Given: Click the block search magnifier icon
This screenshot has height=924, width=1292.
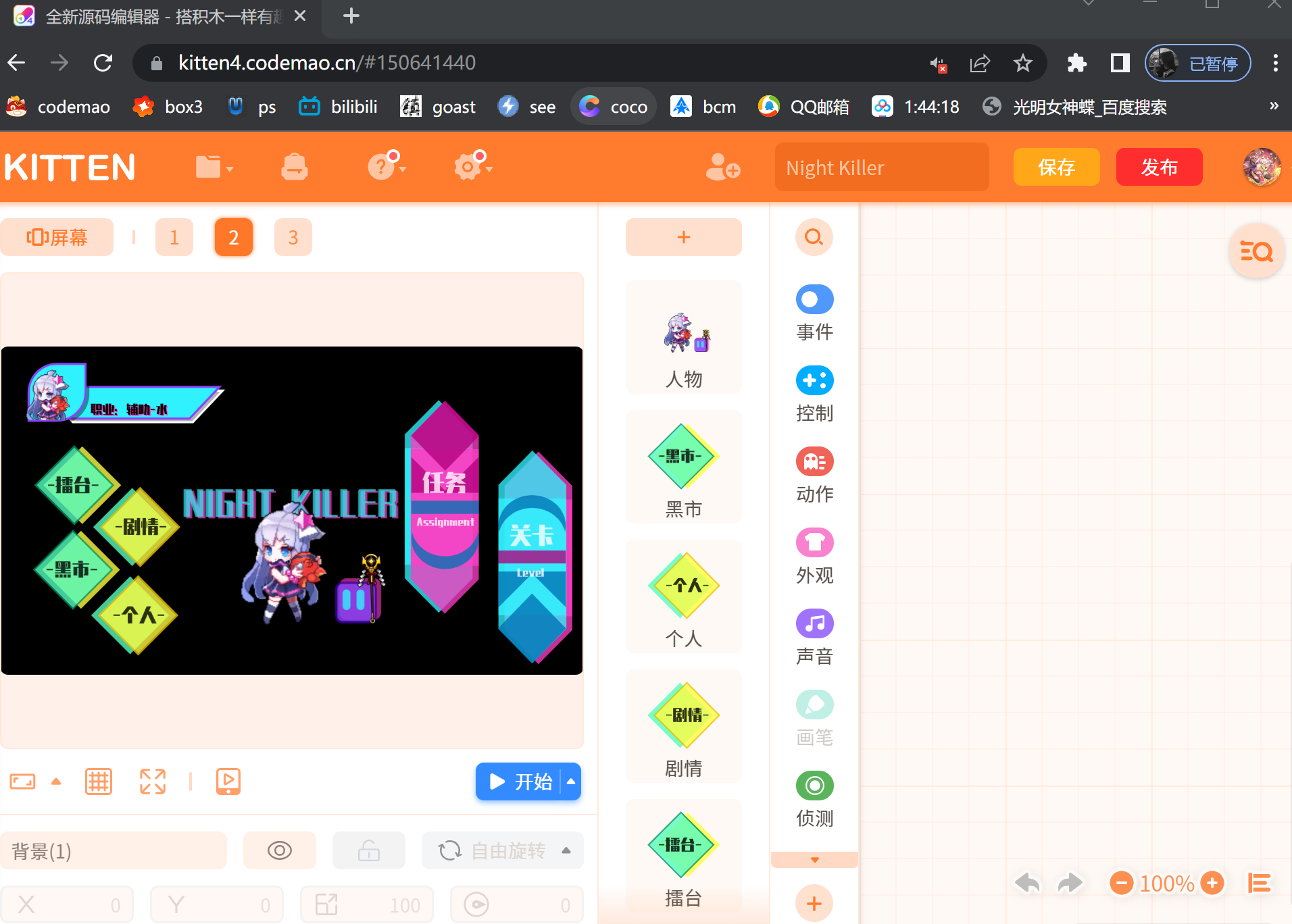Looking at the screenshot, I should [x=814, y=237].
